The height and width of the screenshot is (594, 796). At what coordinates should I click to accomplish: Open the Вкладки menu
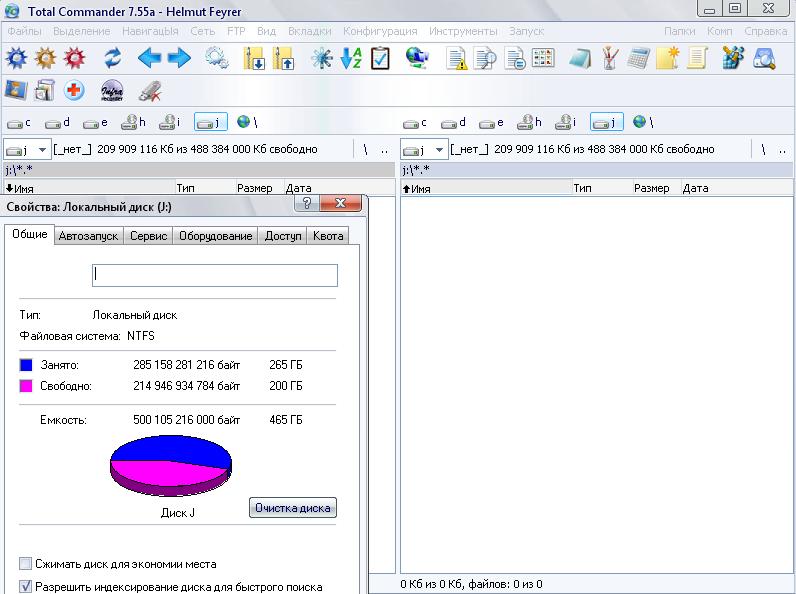(x=310, y=31)
